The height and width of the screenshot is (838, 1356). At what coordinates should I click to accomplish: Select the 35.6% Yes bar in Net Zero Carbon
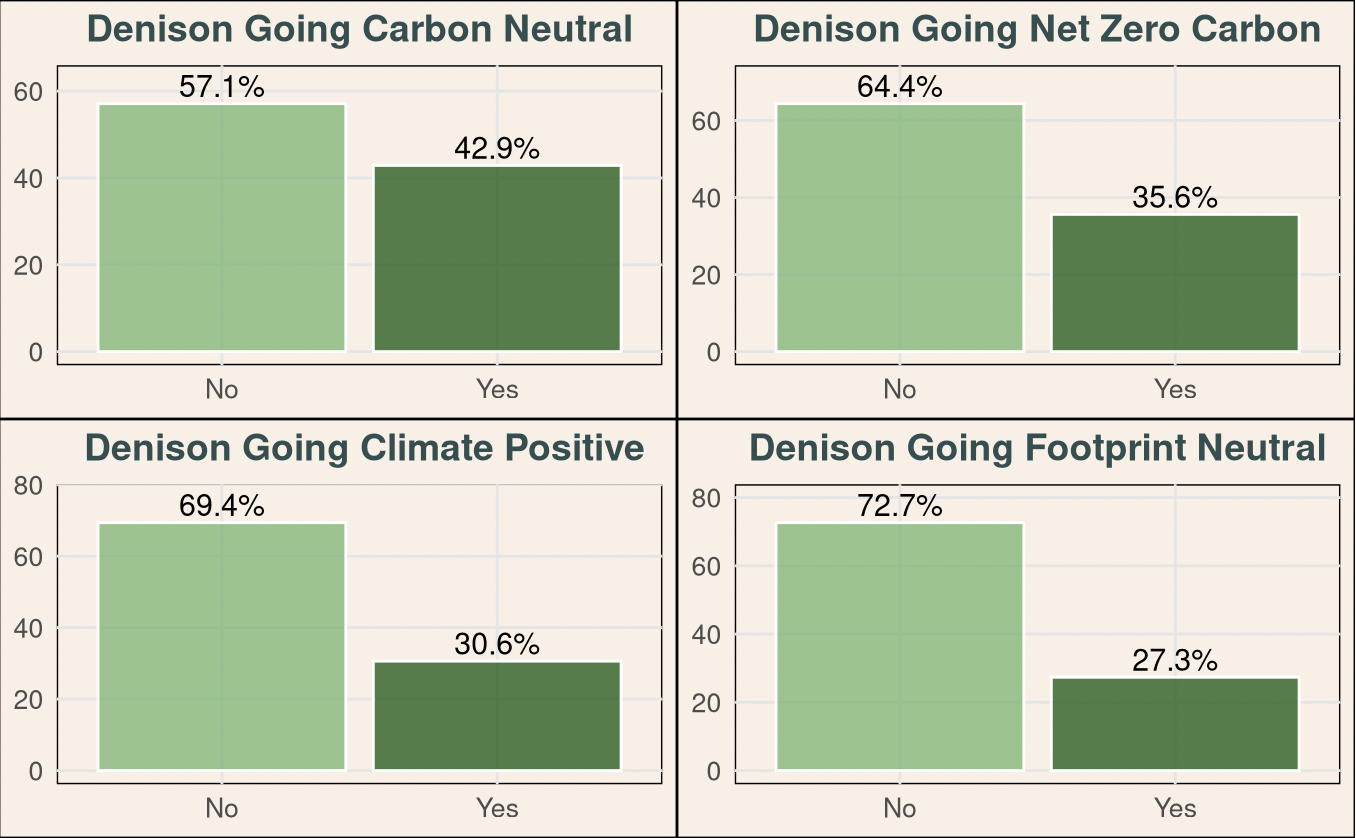click(x=1175, y=283)
